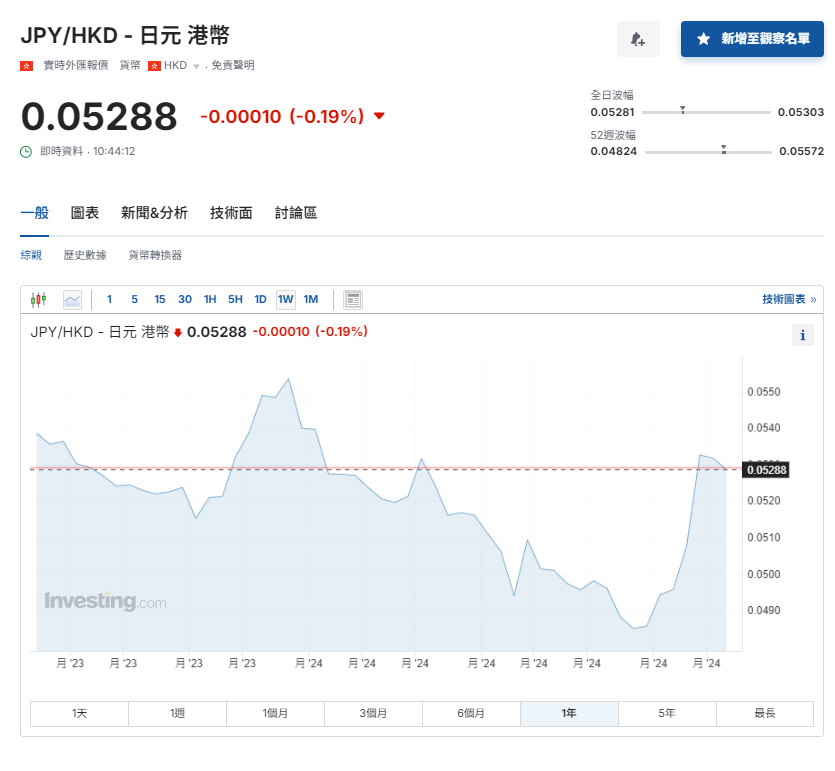Select the 1D chart interval

point(260,299)
